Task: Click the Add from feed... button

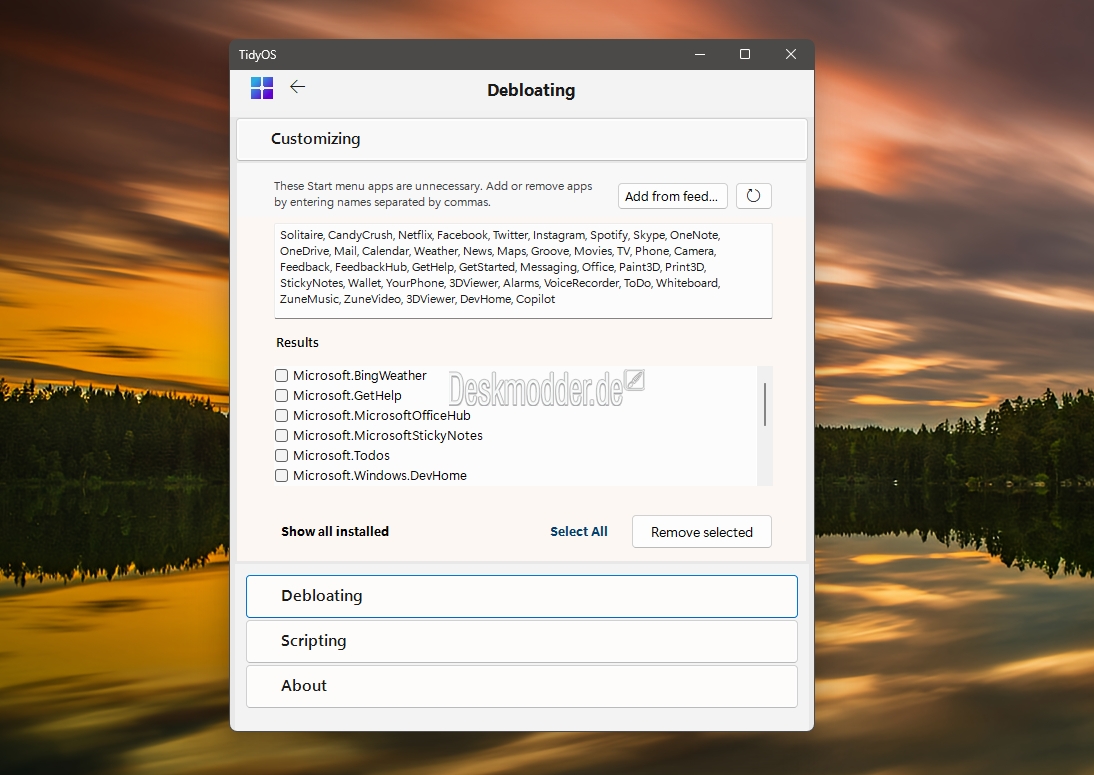Action: click(x=673, y=196)
